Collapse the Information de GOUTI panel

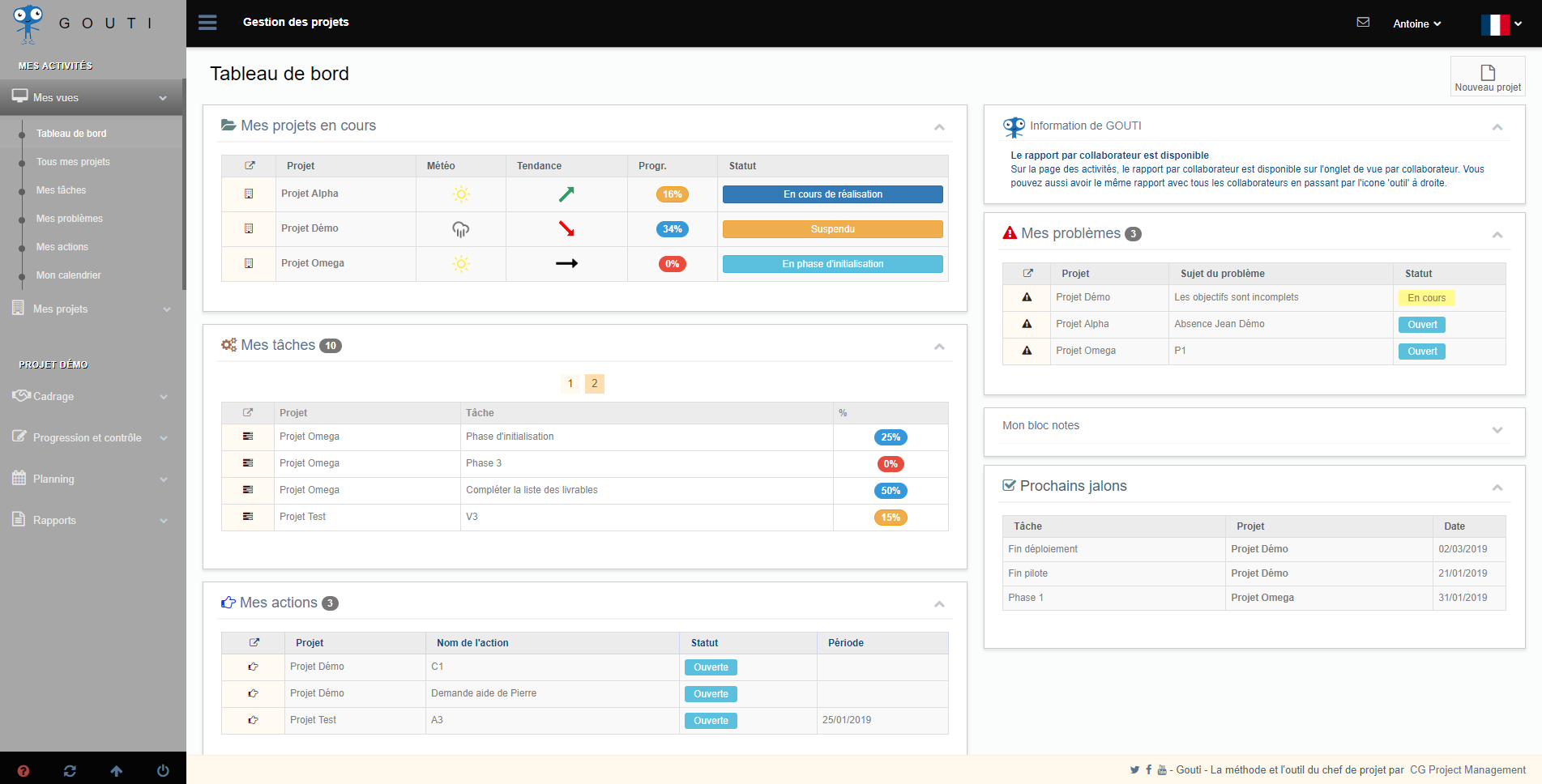coord(1497,127)
